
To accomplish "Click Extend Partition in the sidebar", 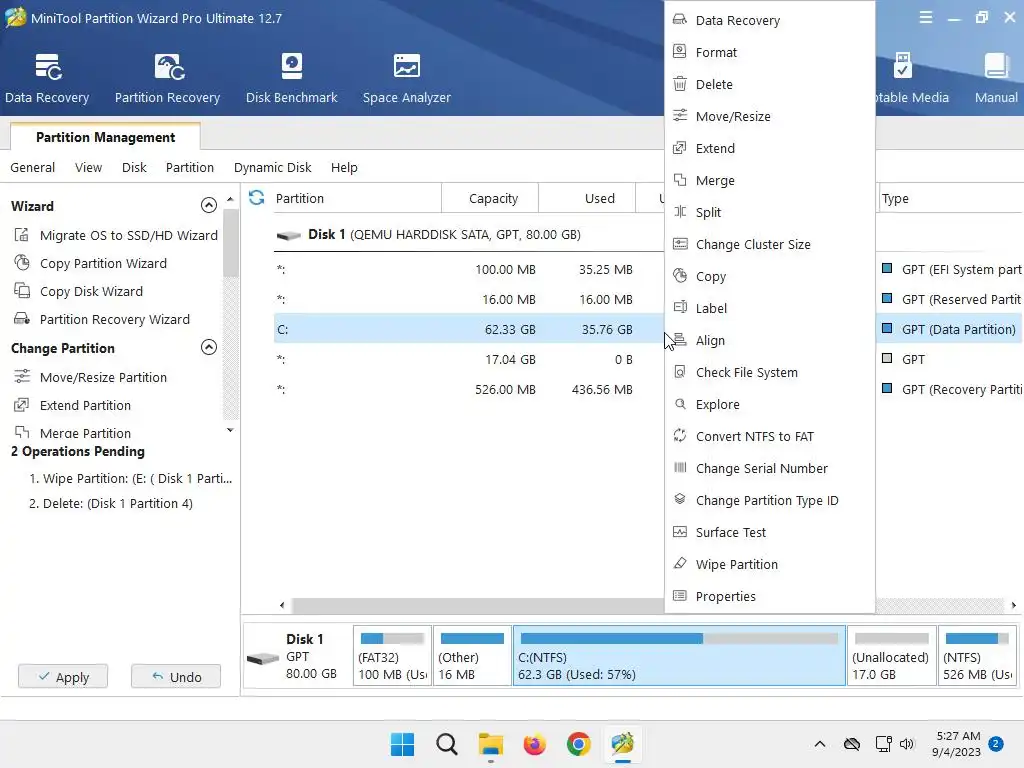I will pos(85,405).
